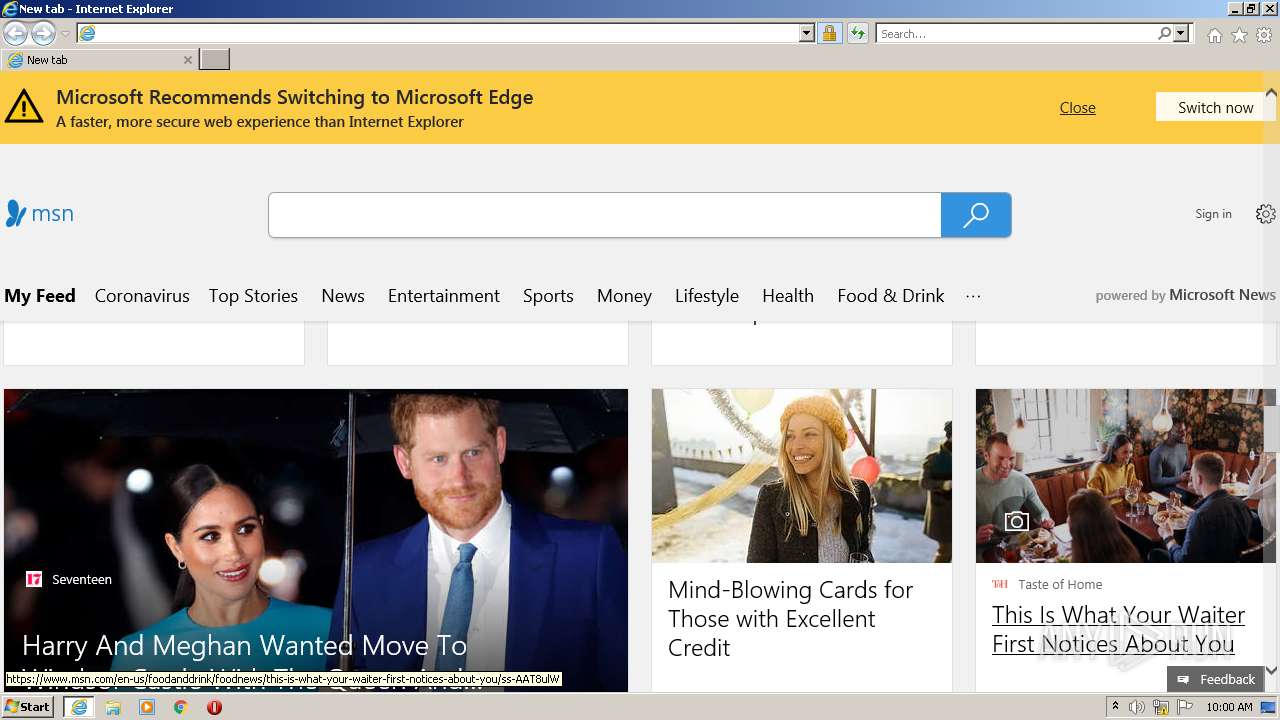1280x720 pixels.
Task: Click the page scrollbar down arrow
Action: pos(1271,671)
